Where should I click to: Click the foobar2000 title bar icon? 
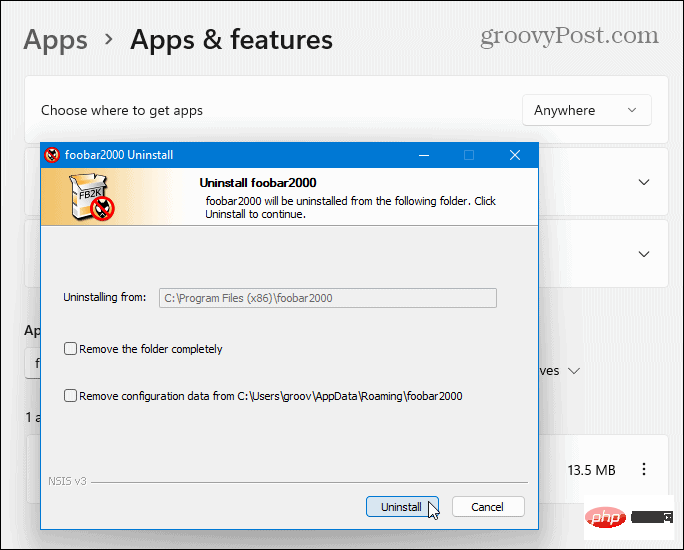pyautogui.click(x=52, y=155)
